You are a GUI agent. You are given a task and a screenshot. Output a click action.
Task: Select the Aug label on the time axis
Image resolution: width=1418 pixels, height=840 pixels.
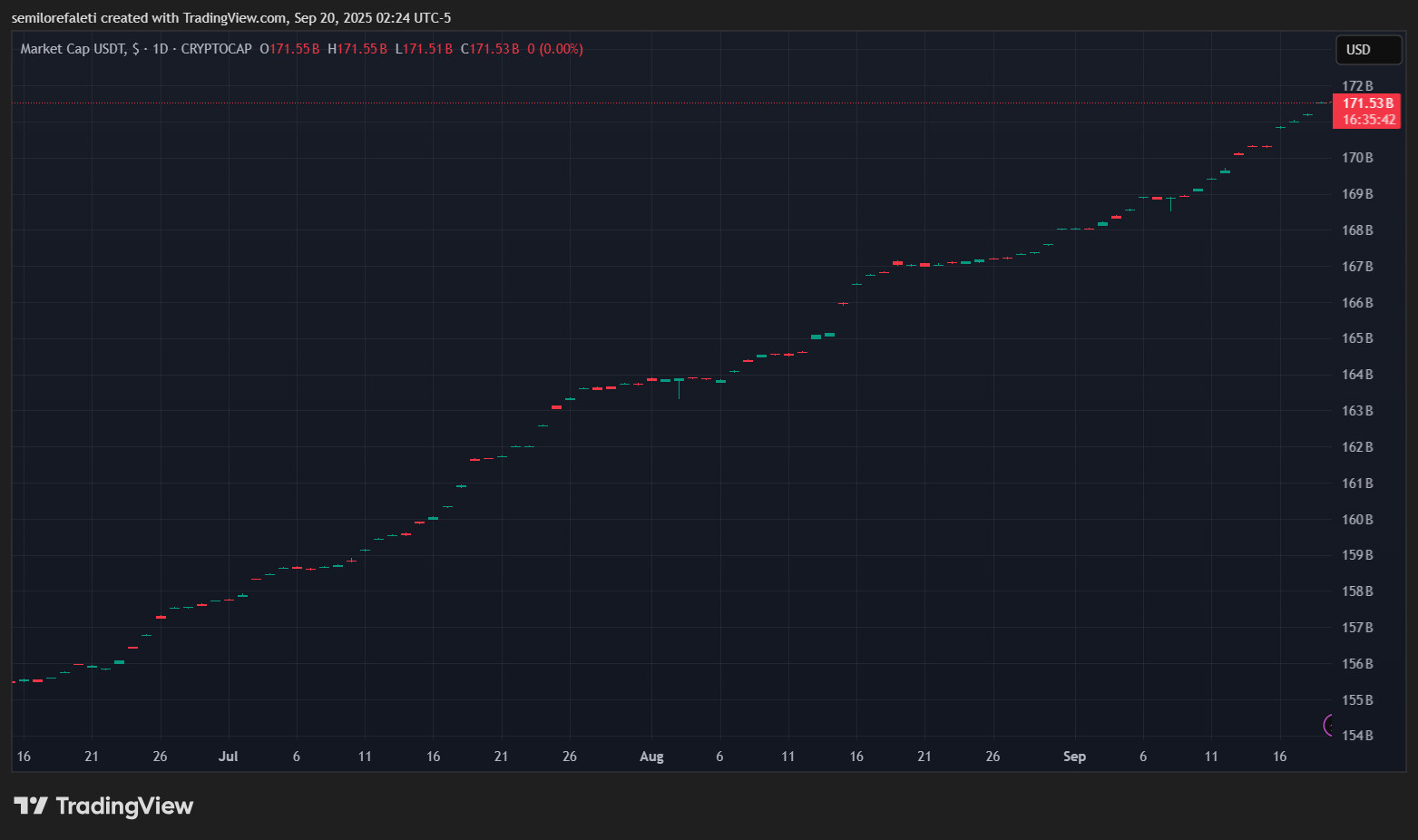(651, 757)
